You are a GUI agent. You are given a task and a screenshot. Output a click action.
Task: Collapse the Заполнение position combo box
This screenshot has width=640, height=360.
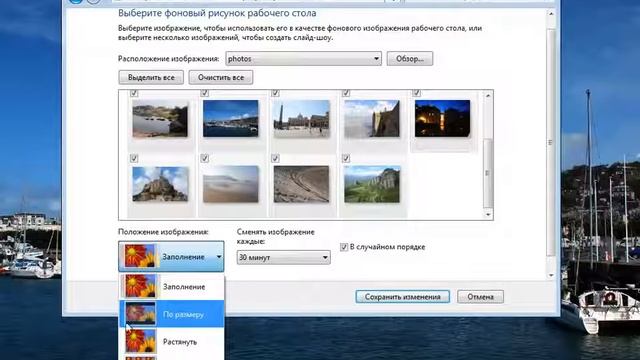(x=171, y=256)
